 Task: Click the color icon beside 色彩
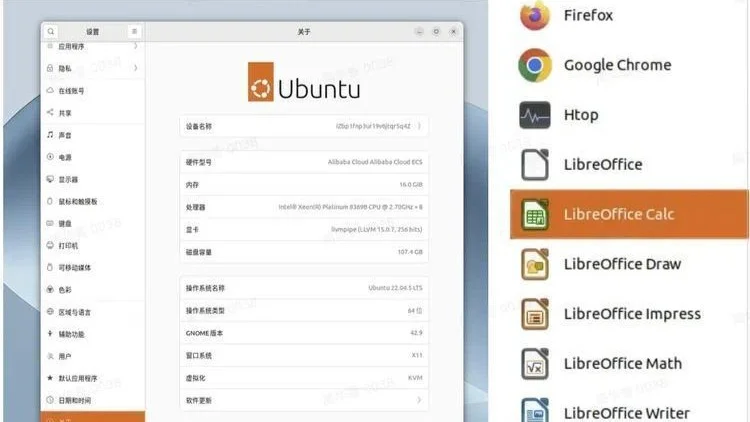click(50, 289)
